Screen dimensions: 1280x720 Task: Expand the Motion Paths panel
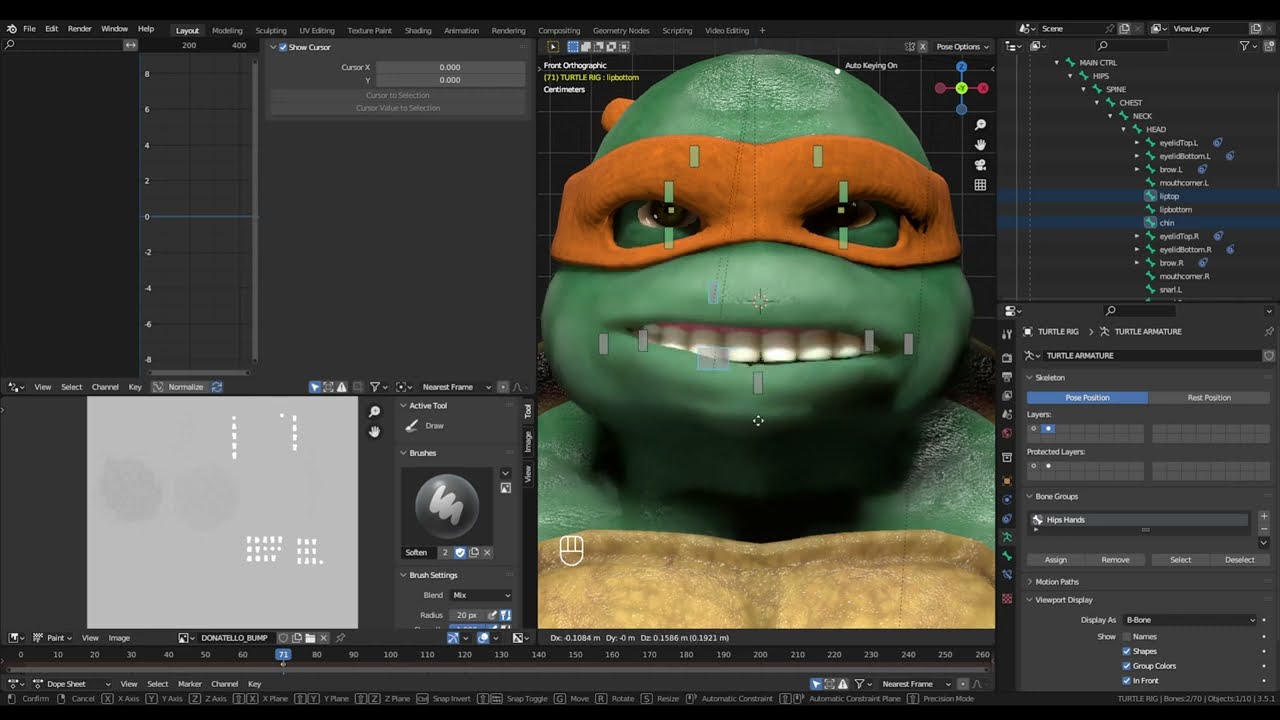point(1057,582)
